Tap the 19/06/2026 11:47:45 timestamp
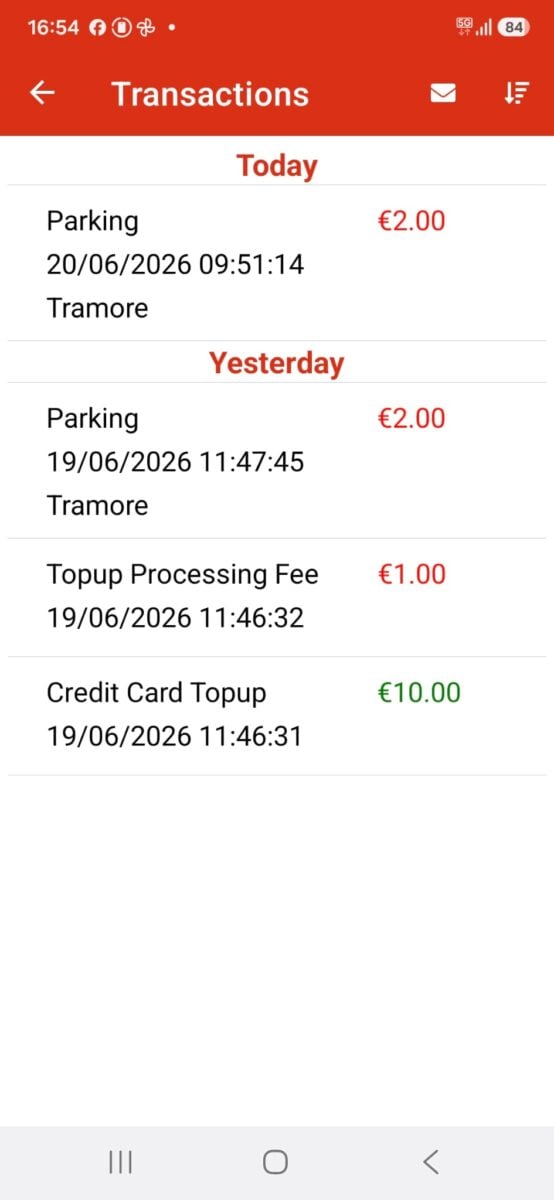The image size is (554, 1200). pyautogui.click(x=175, y=461)
